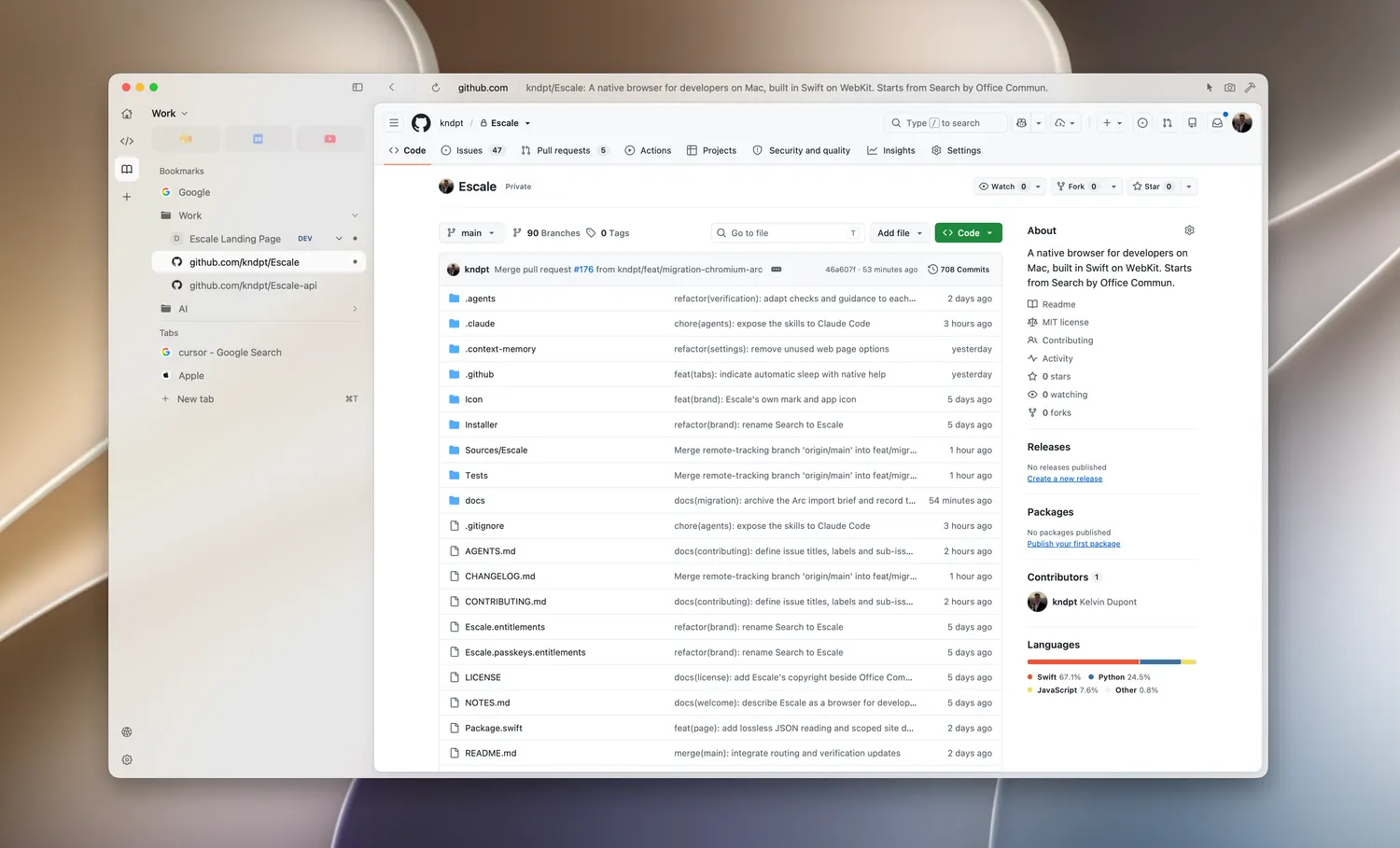Open the green Code dropdown button
This screenshot has width=1400, height=848.
[968, 233]
